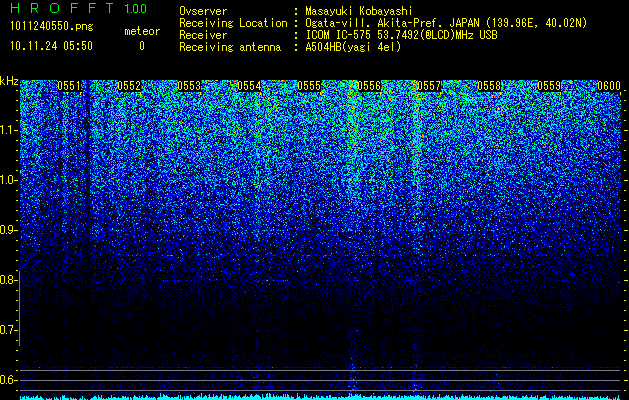This screenshot has width=629, height=400.
Task: Click the 0.6 frequency axis label
Action: [x=9, y=380]
